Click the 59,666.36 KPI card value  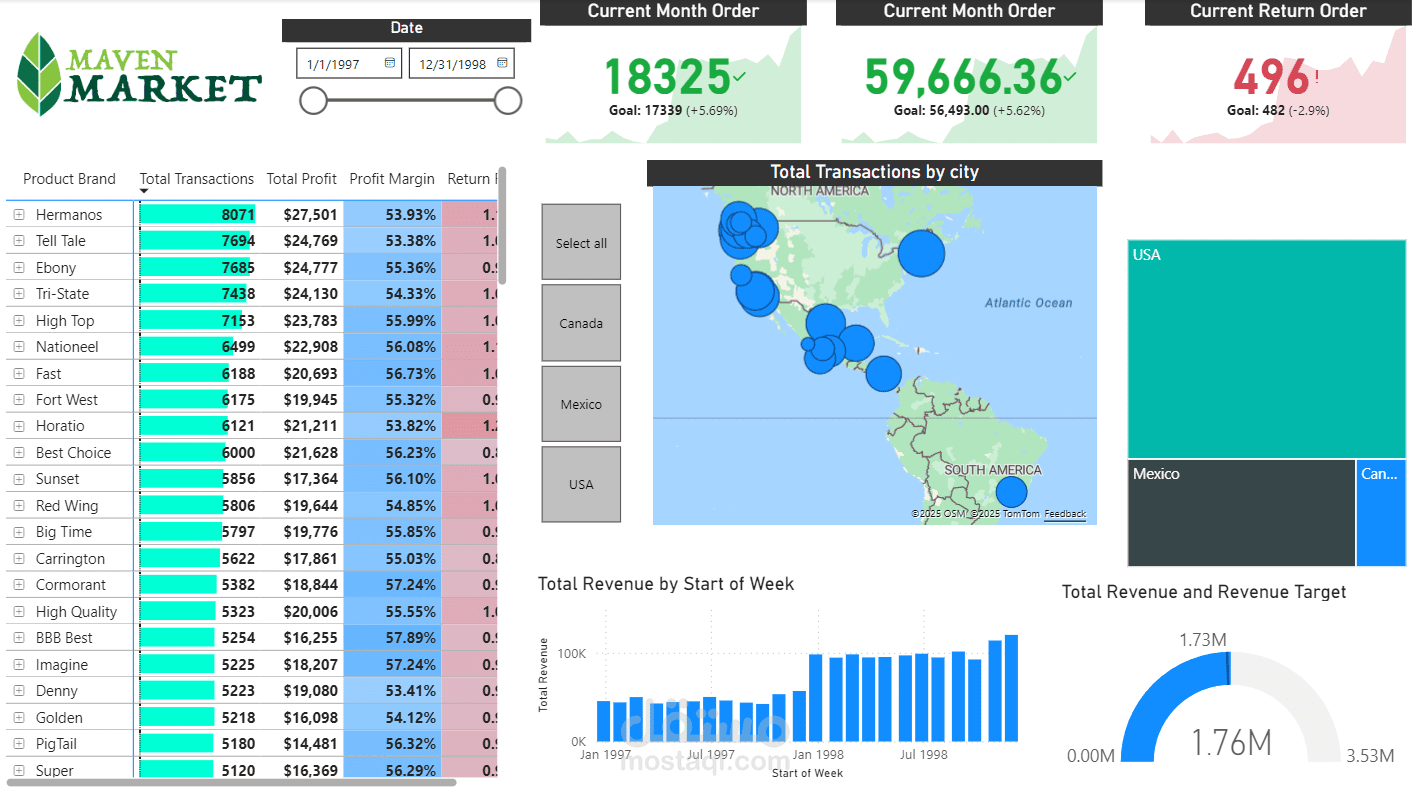click(963, 77)
